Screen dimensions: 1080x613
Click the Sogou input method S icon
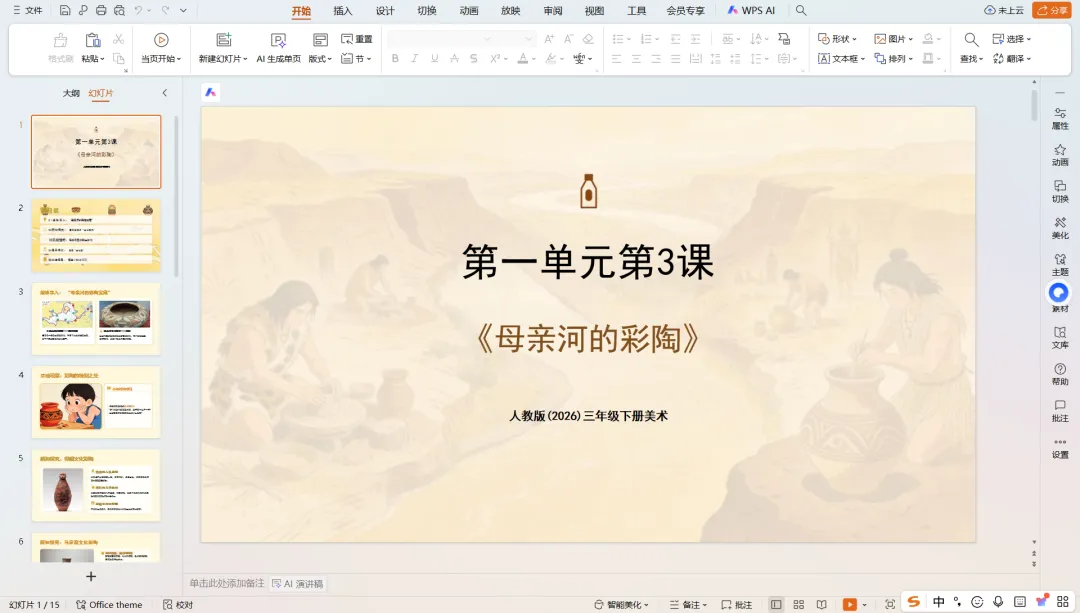tap(913, 601)
